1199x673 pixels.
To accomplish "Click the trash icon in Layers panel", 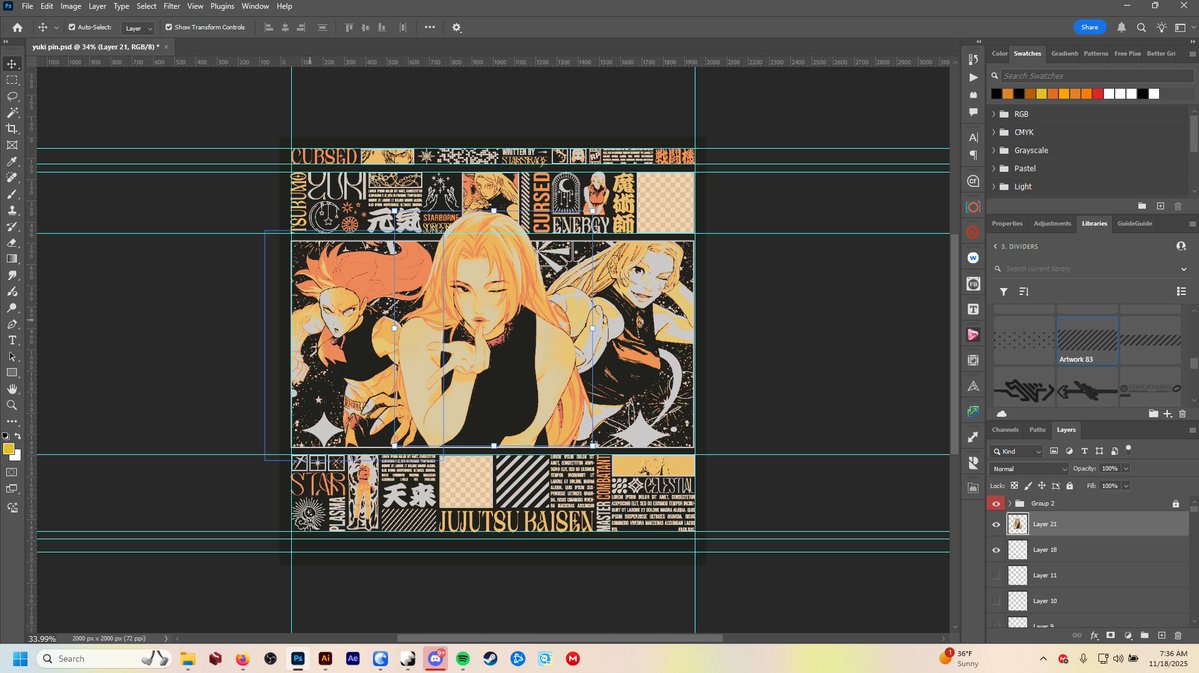I will pyautogui.click(x=1178, y=636).
